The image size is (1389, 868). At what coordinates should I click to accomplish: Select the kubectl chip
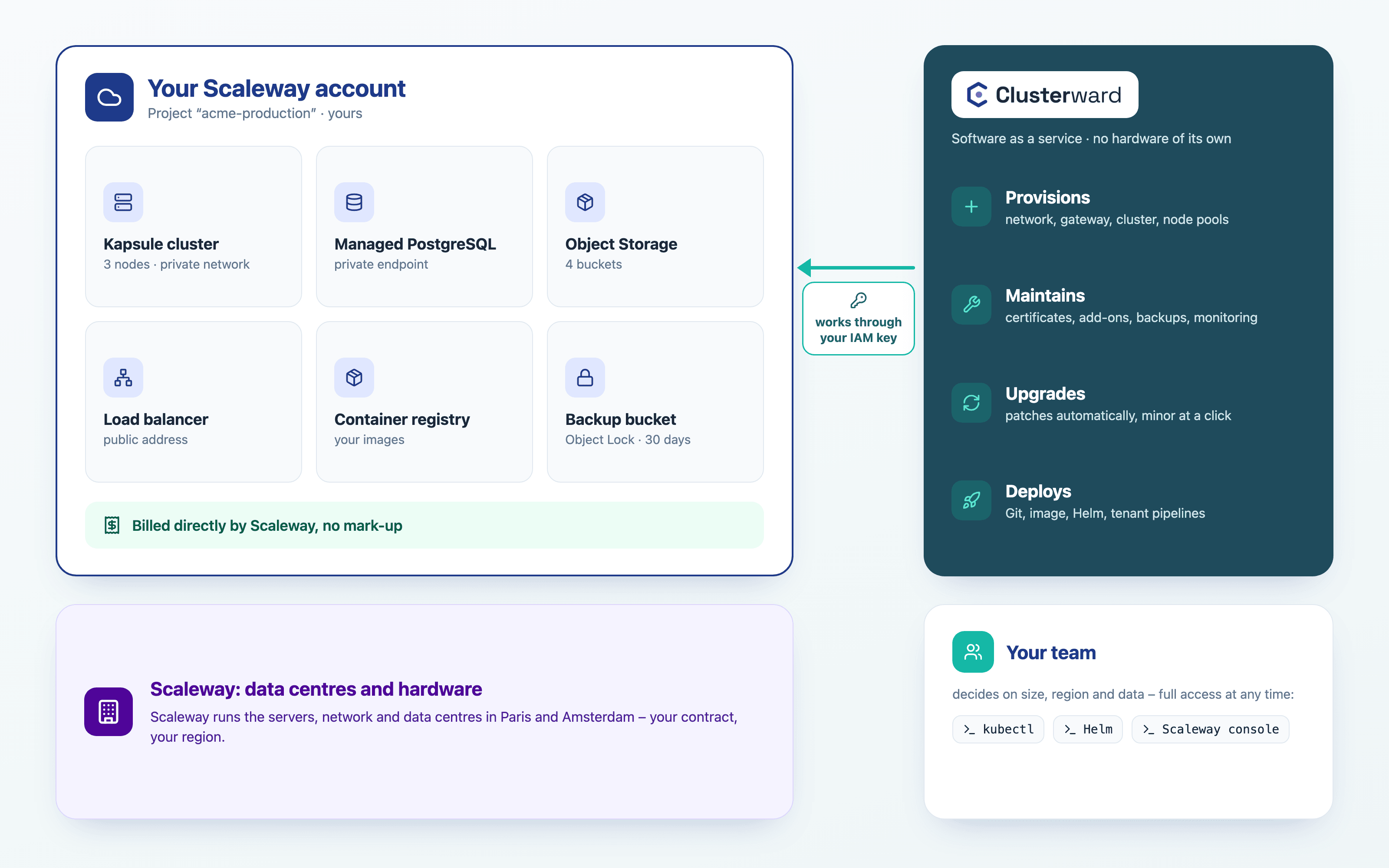pyautogui.click(x=998, y=729)
